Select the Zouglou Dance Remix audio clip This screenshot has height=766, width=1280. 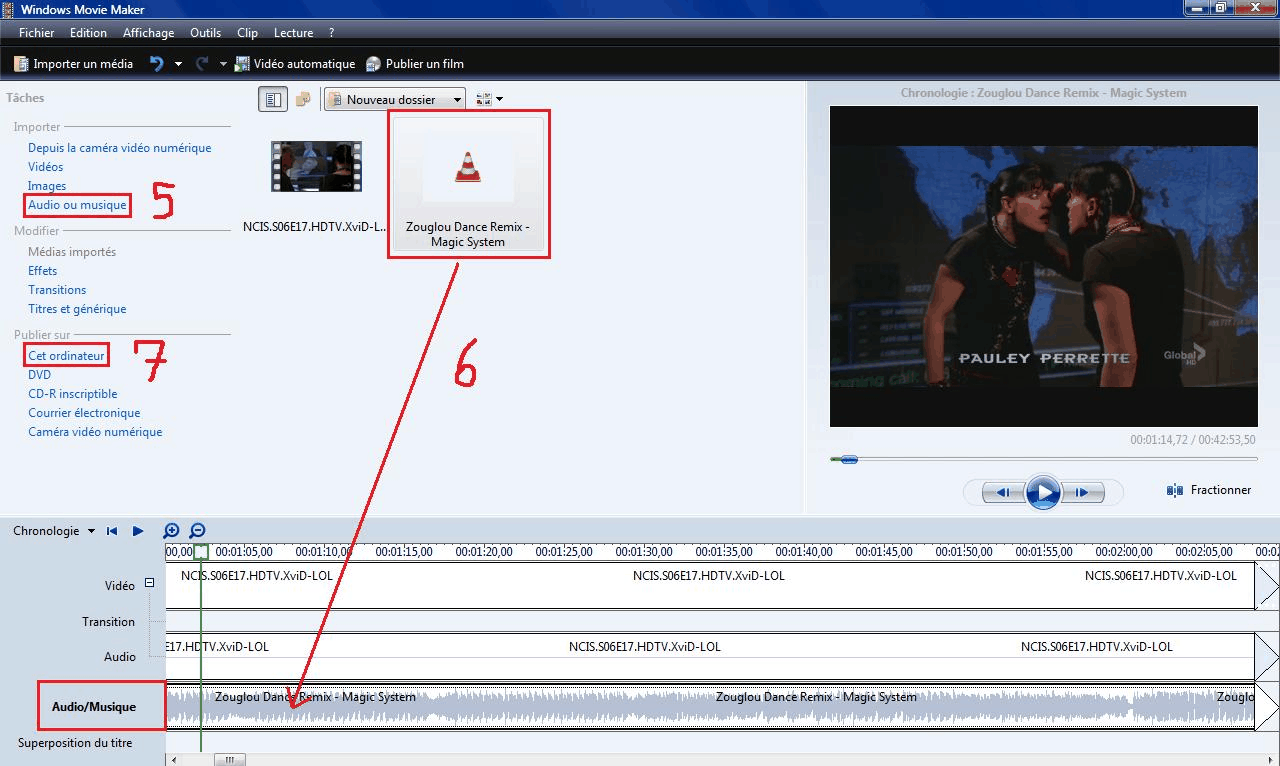pos(468,186)
